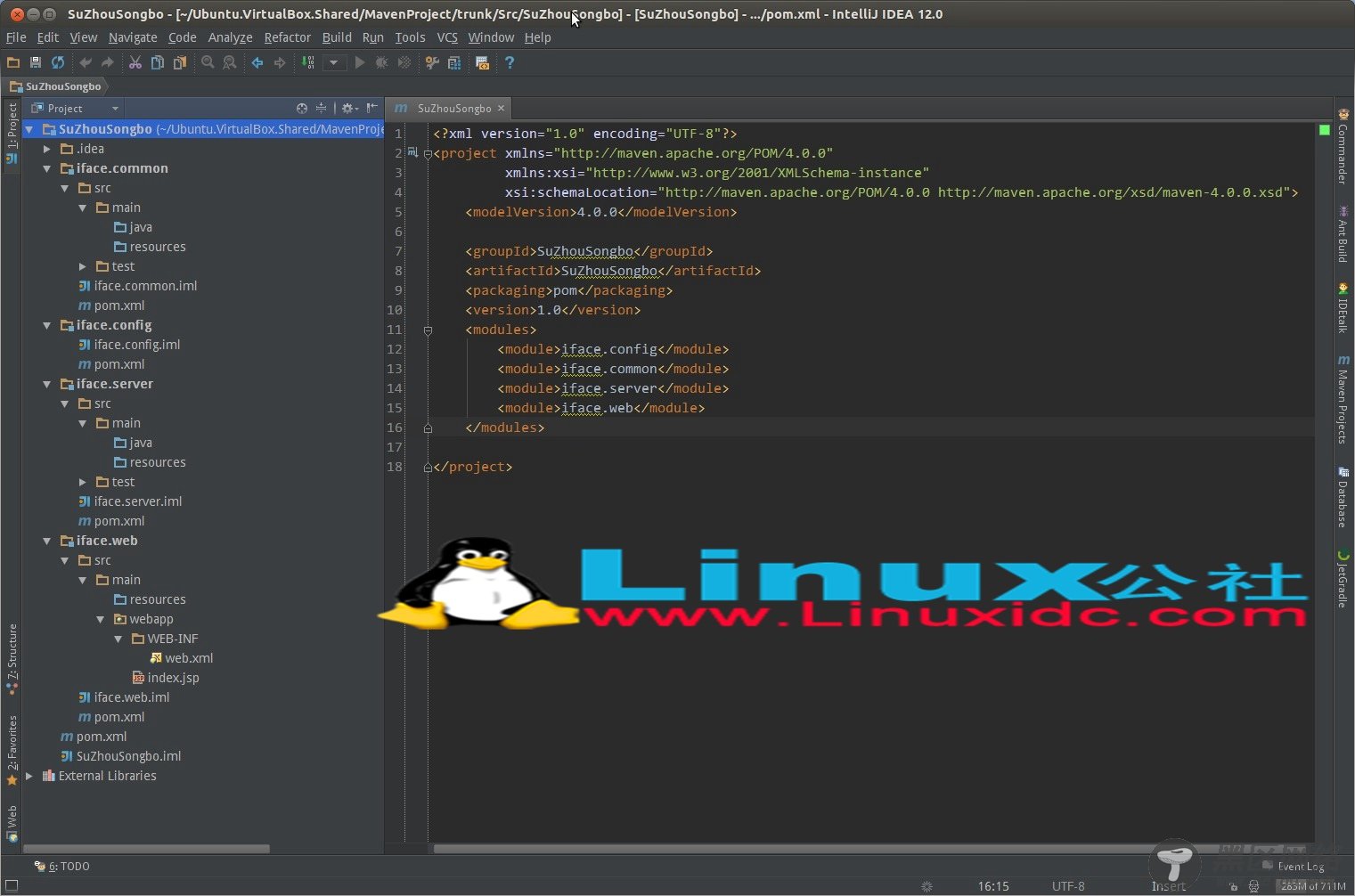Expand the test folder under iface.common

83,266
